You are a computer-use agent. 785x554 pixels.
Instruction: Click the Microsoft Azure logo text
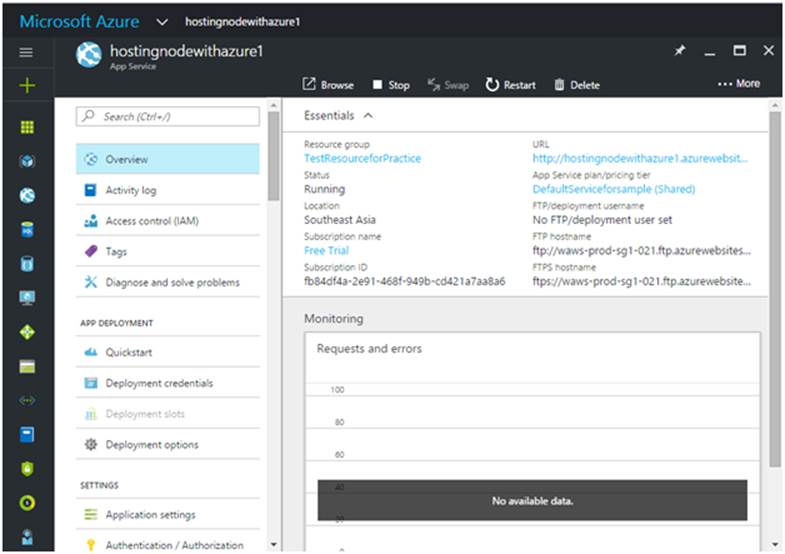tap(80, 22)
